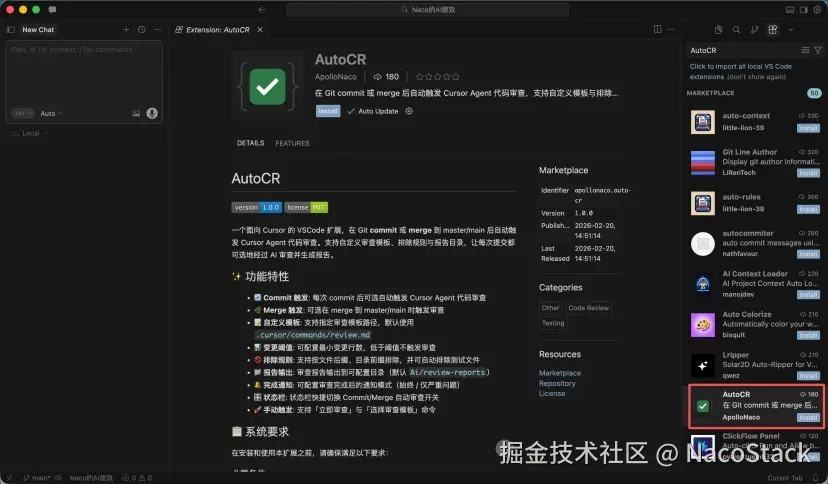Image resolution: width=828 pixels, height=484 pixels.
Task: Open chat history clock icon
Action: [x=142, y=30]
